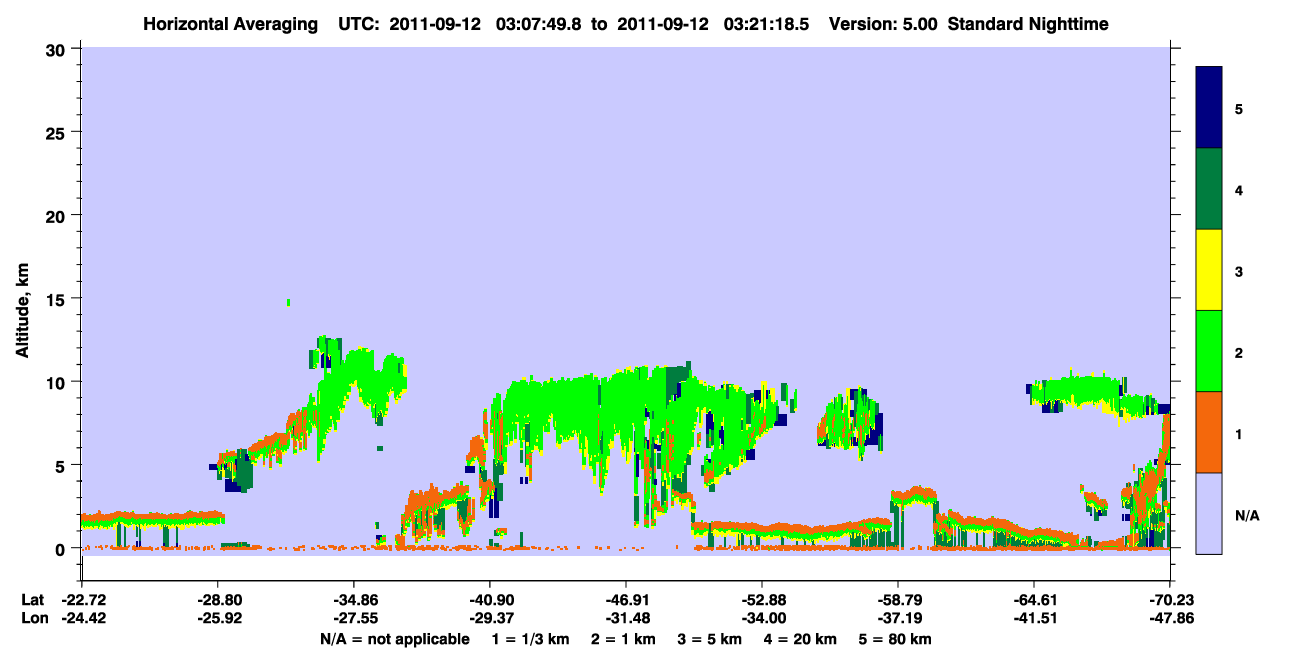The height and width of the screenshot is (667, 1300).
Task: Click the dark blue colorbar segment labeled 5
Action: pos(1209,107)
